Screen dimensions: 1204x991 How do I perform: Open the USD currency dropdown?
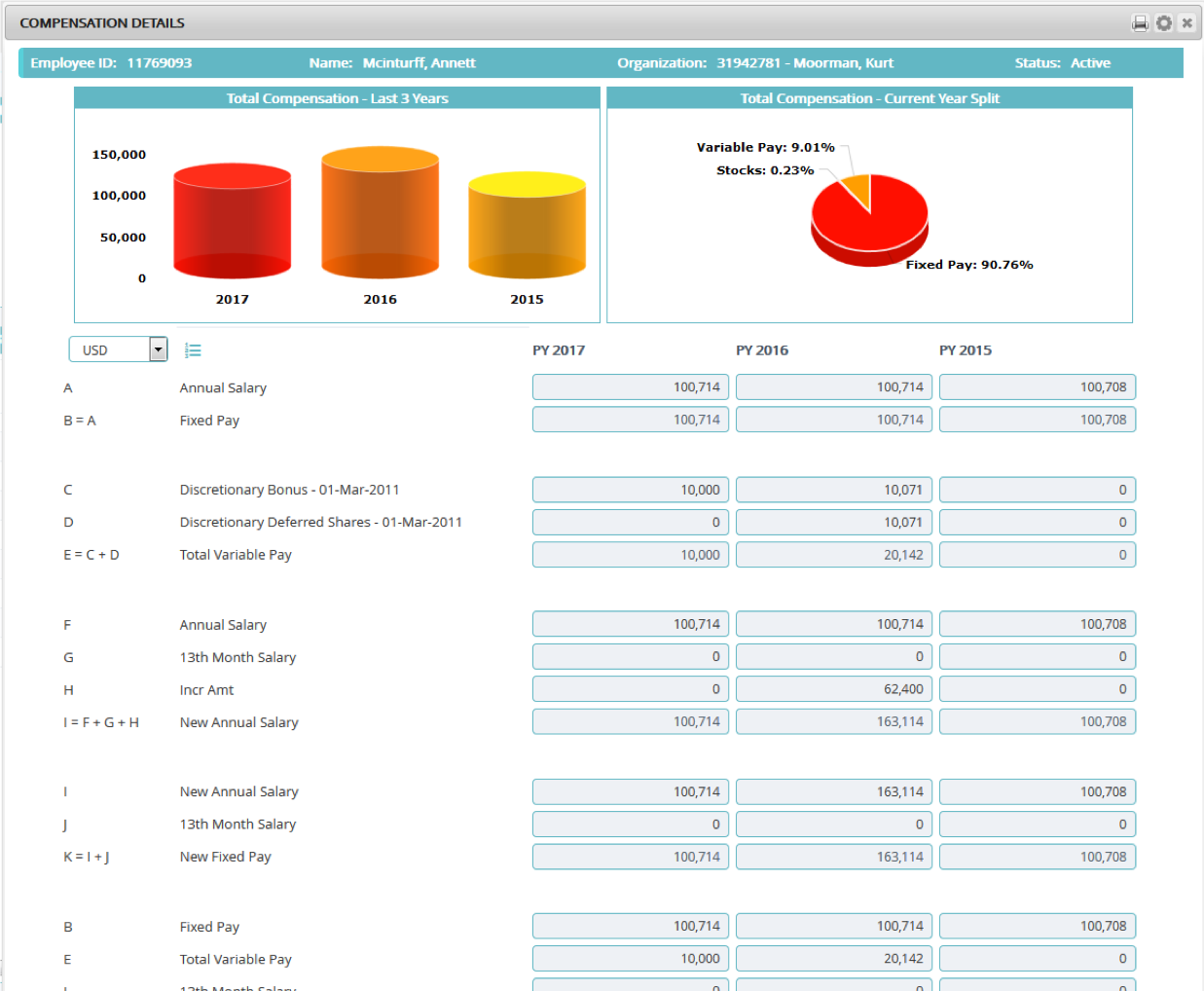[107, 349]
